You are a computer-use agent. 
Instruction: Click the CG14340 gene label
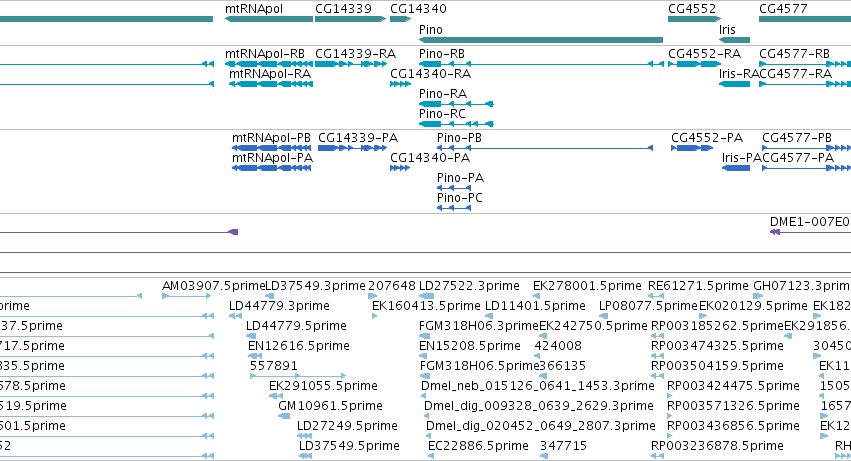(x=418, y=9)
